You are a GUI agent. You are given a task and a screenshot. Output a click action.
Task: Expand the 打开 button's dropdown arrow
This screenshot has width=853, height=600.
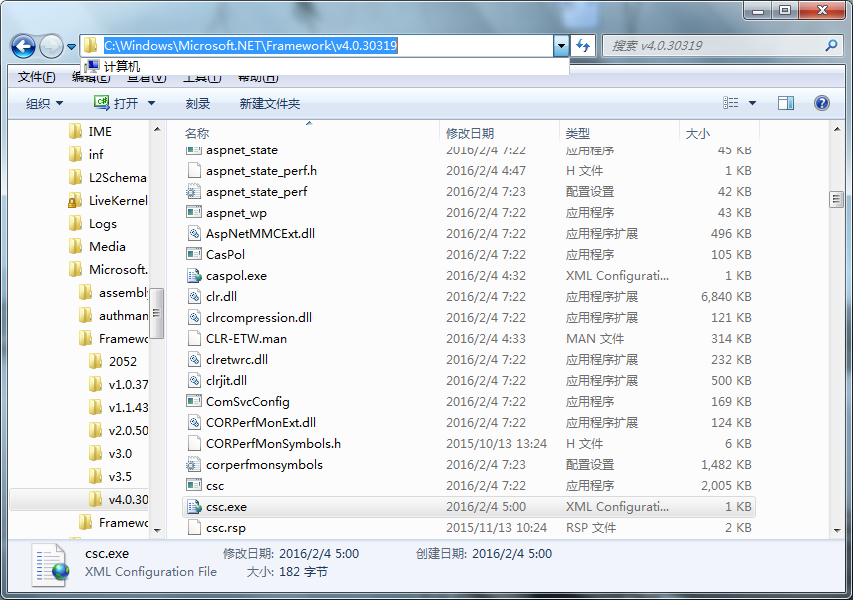click(x=151, y=103)
